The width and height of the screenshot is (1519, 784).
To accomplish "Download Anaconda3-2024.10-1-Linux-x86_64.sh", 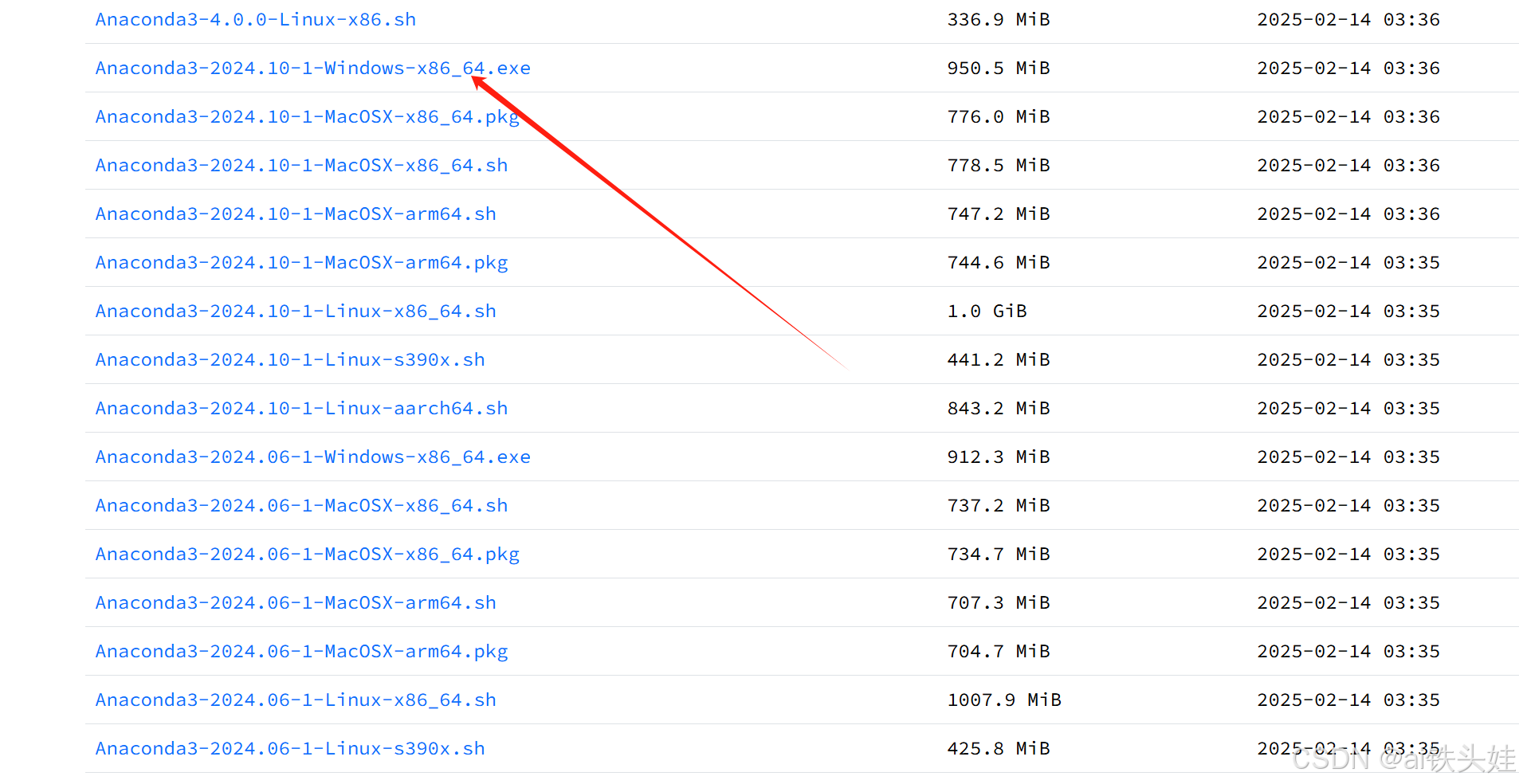I will click(296, 312).
